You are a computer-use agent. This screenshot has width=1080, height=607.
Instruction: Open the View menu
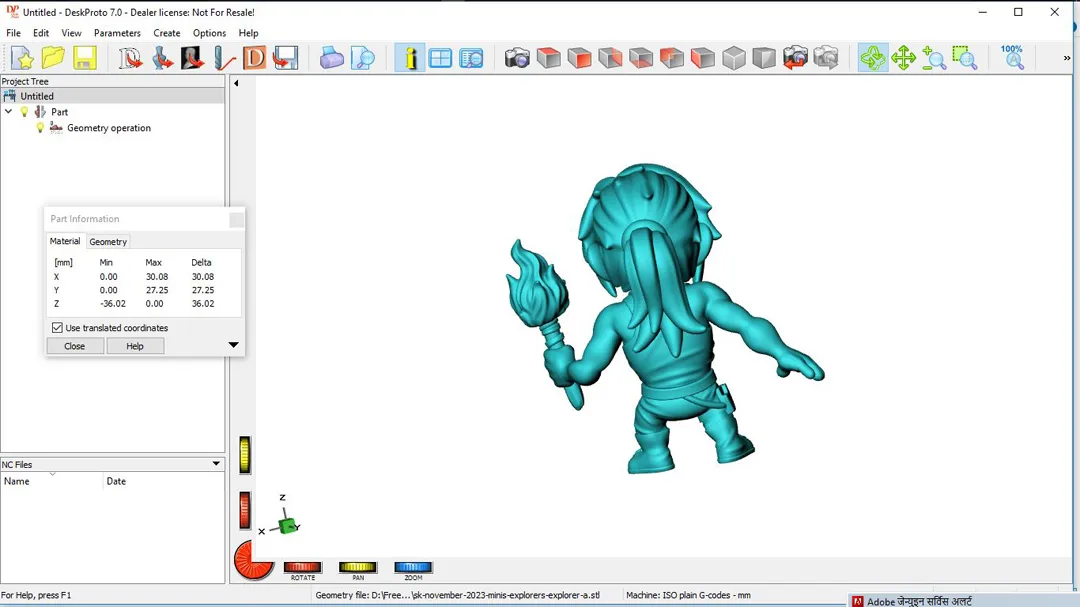pyautogui.click(x=71, y=33)
